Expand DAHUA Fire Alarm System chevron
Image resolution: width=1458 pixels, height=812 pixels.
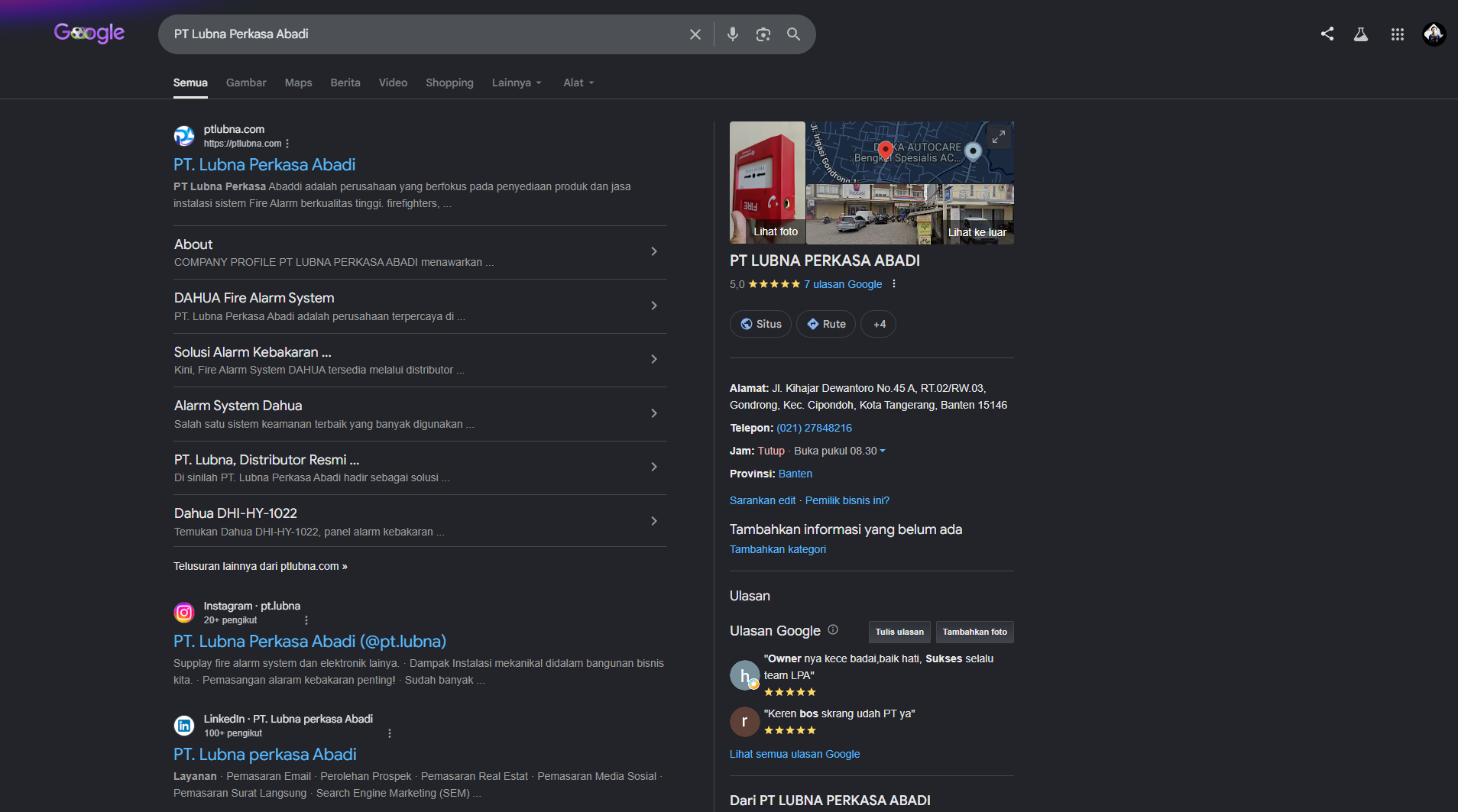[x=654, y=306]
